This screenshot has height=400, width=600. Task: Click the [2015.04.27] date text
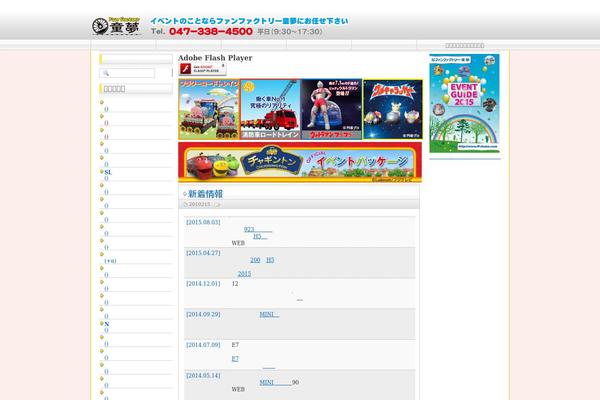coord(203,253)
